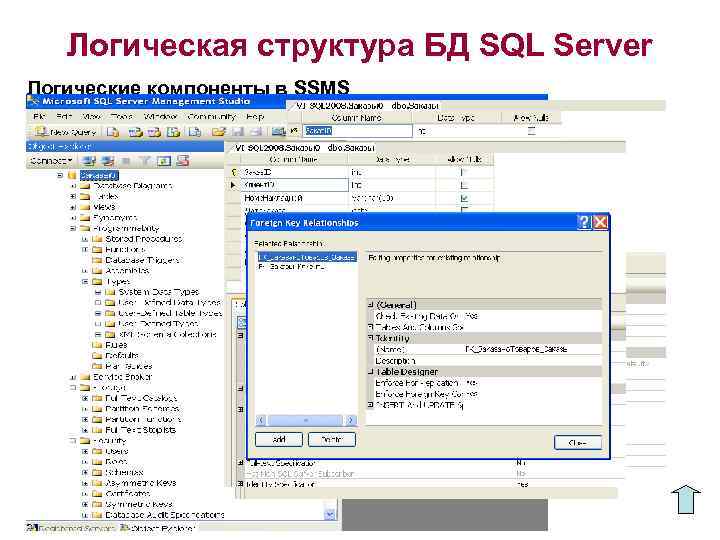The image size is (720, 540).
Task: Click the Views folder icon
Action: [85, 207]
